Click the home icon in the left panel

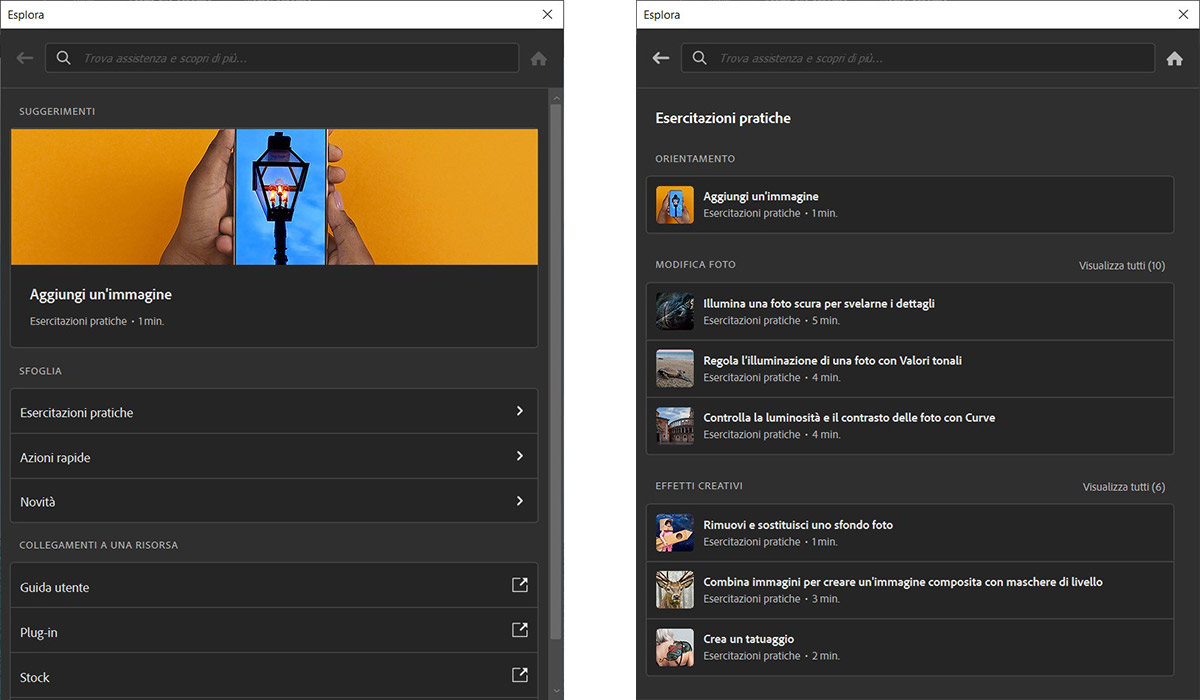[x=539, y=59]
